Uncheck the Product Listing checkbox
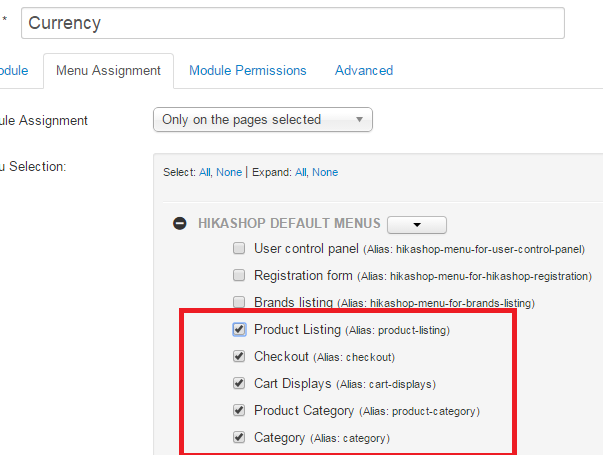 239,329
